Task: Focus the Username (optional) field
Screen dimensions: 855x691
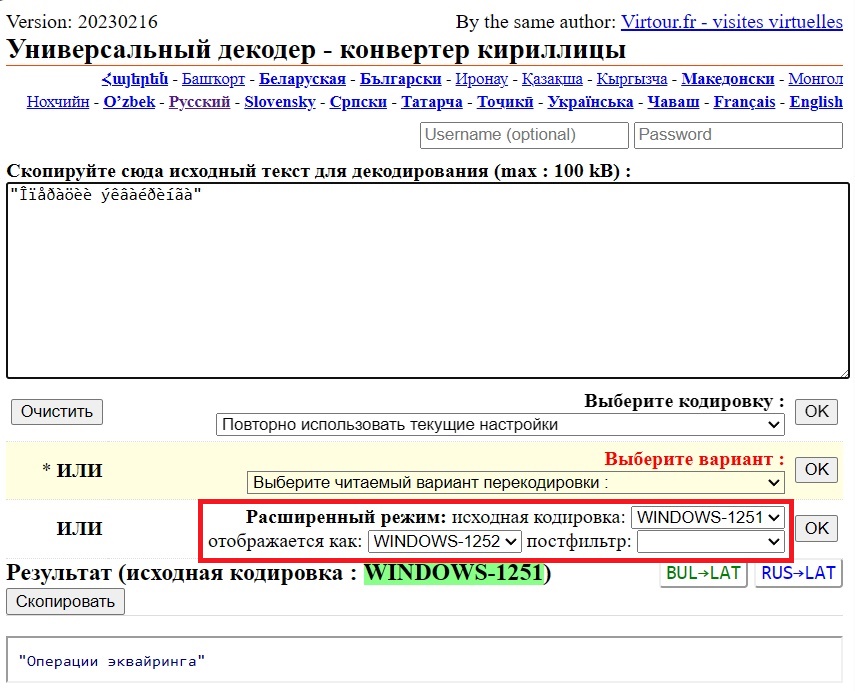Action: coord(524,135)
